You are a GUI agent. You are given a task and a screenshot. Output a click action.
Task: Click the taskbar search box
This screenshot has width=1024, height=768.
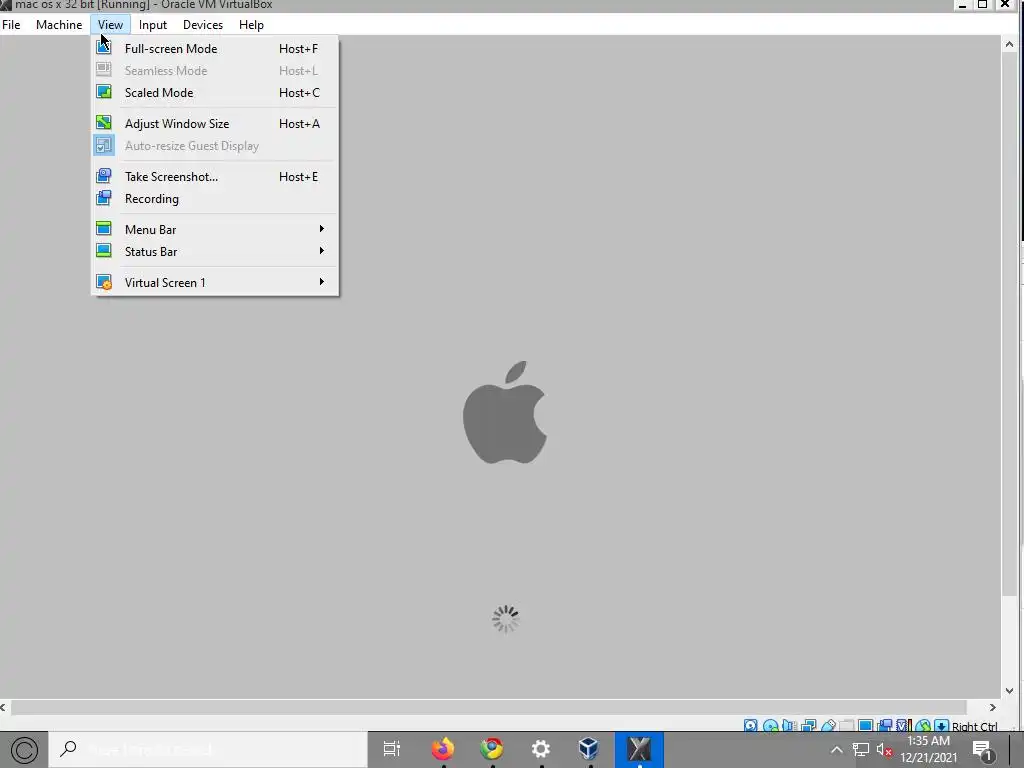208,750
